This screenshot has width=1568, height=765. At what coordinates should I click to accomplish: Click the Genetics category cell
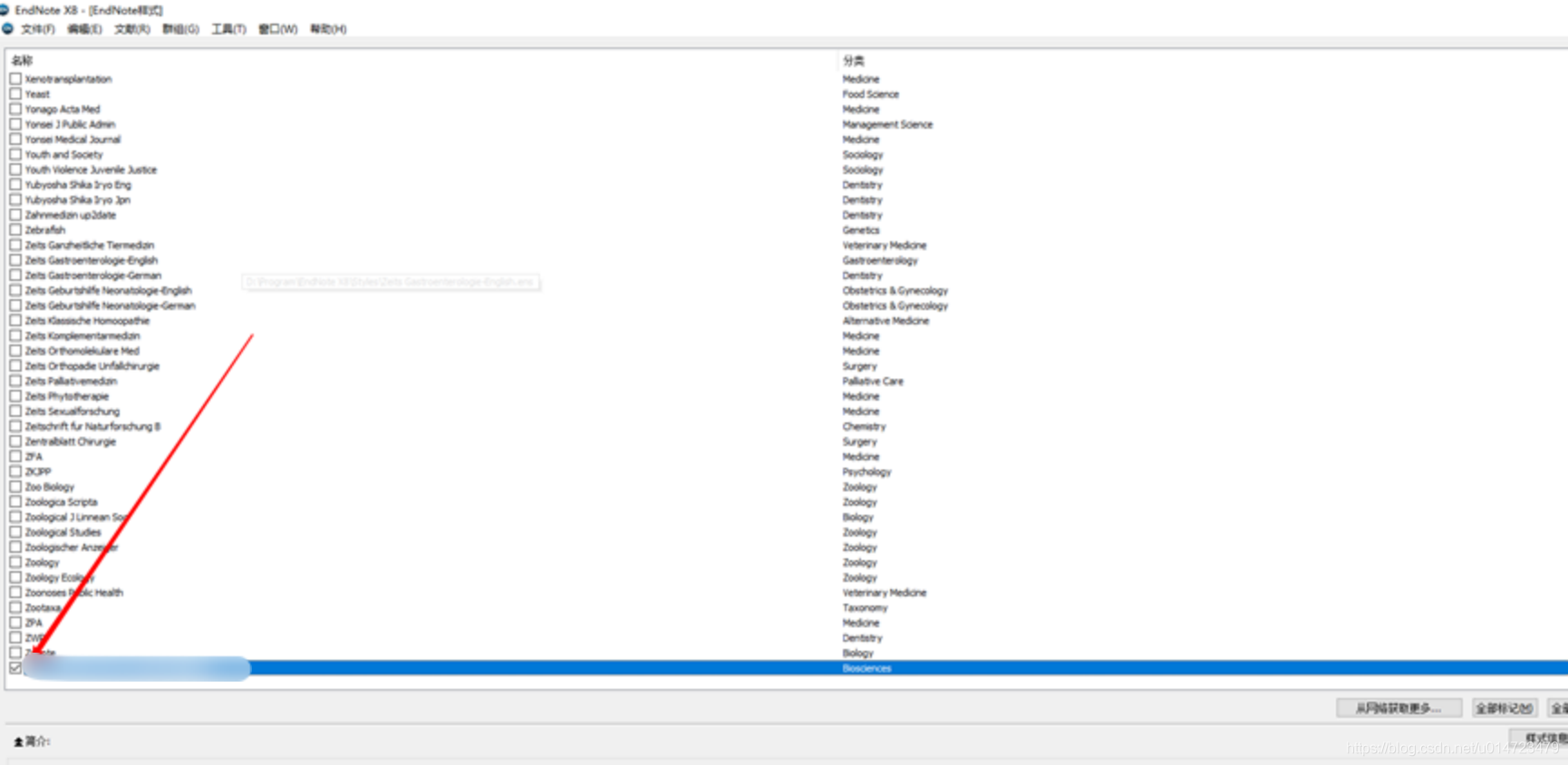861,230
